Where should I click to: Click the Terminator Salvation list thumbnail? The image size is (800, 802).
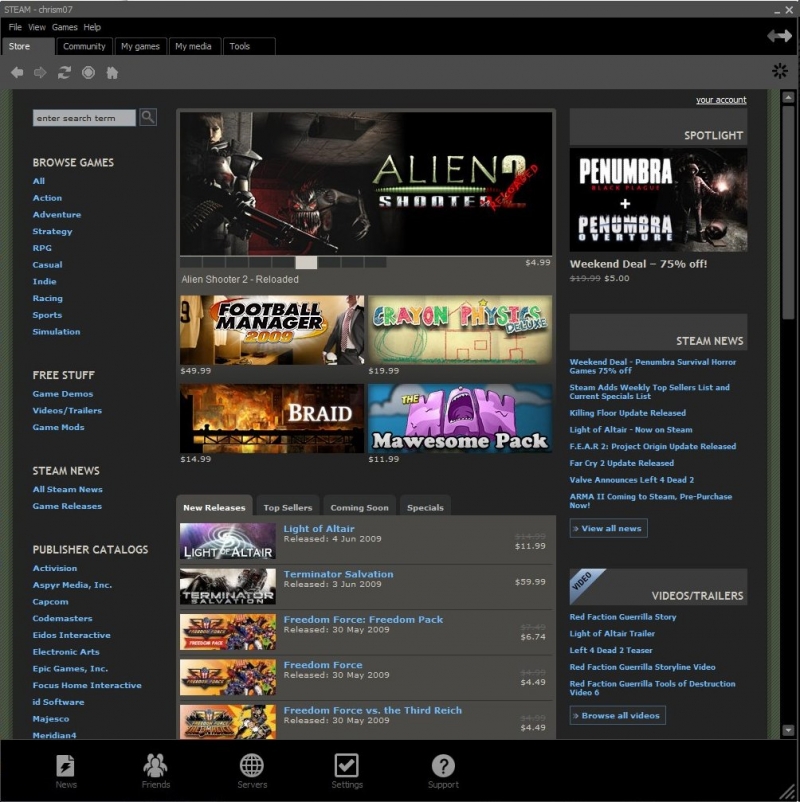tap(228, 586)
